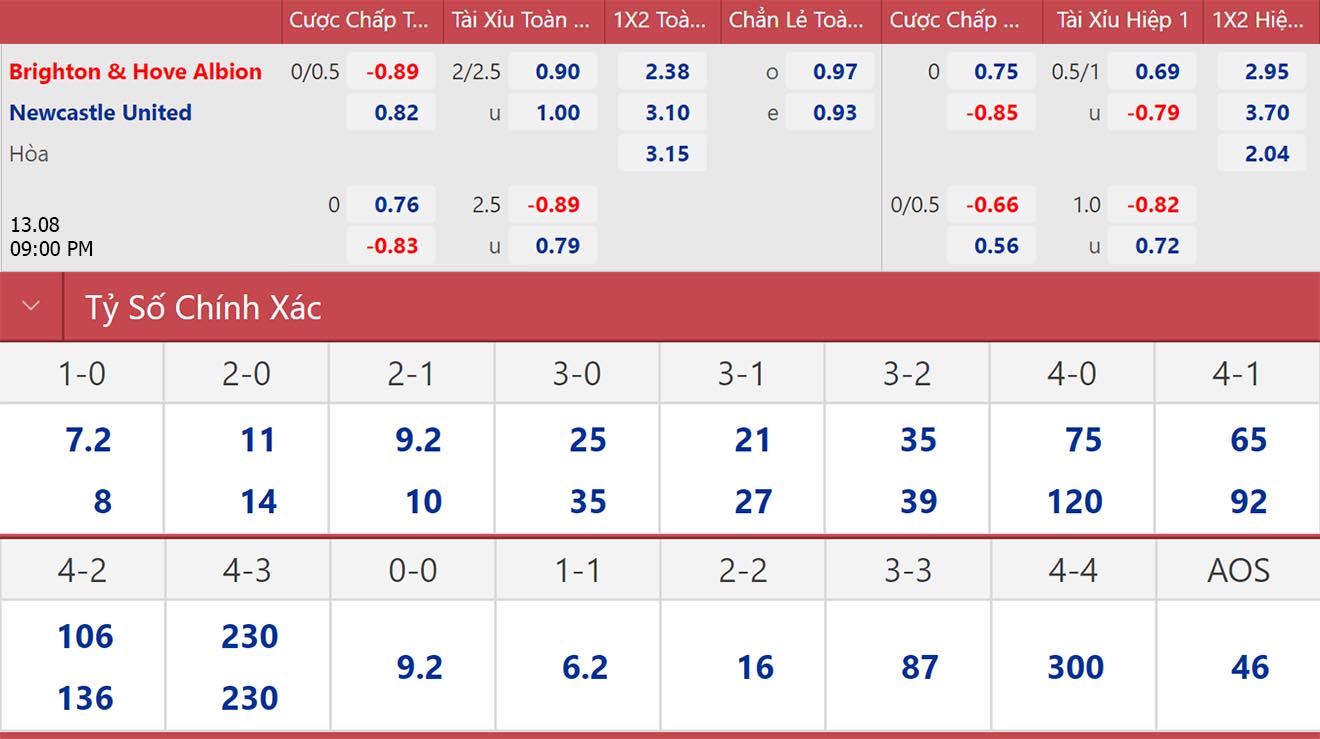Select the odd (o) odds 0.97
This screenshot has width=1320, height=739.
tap(830, 72)
